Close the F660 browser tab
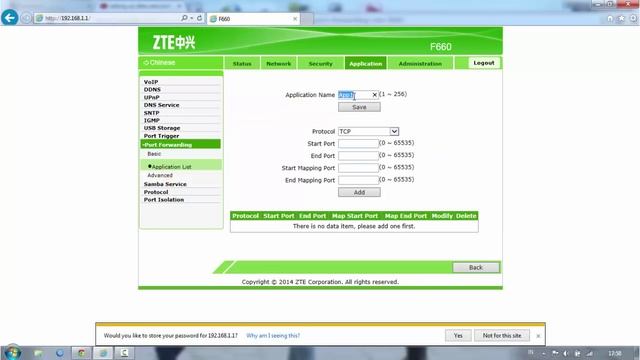 point(295,19)
